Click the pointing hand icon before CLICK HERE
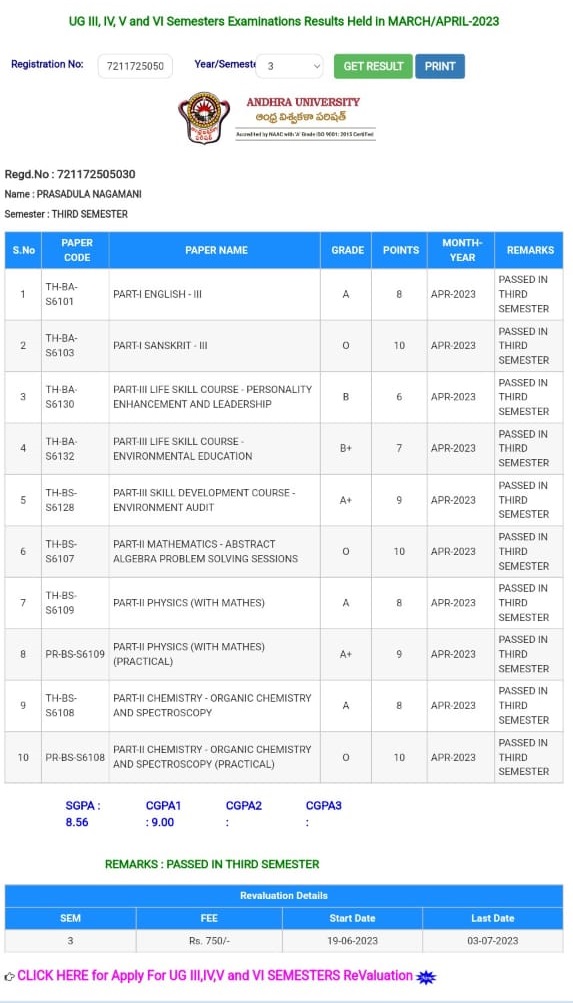Viewport: 573px width, 1003px height. pyautogui.click(x=10, y=976)
